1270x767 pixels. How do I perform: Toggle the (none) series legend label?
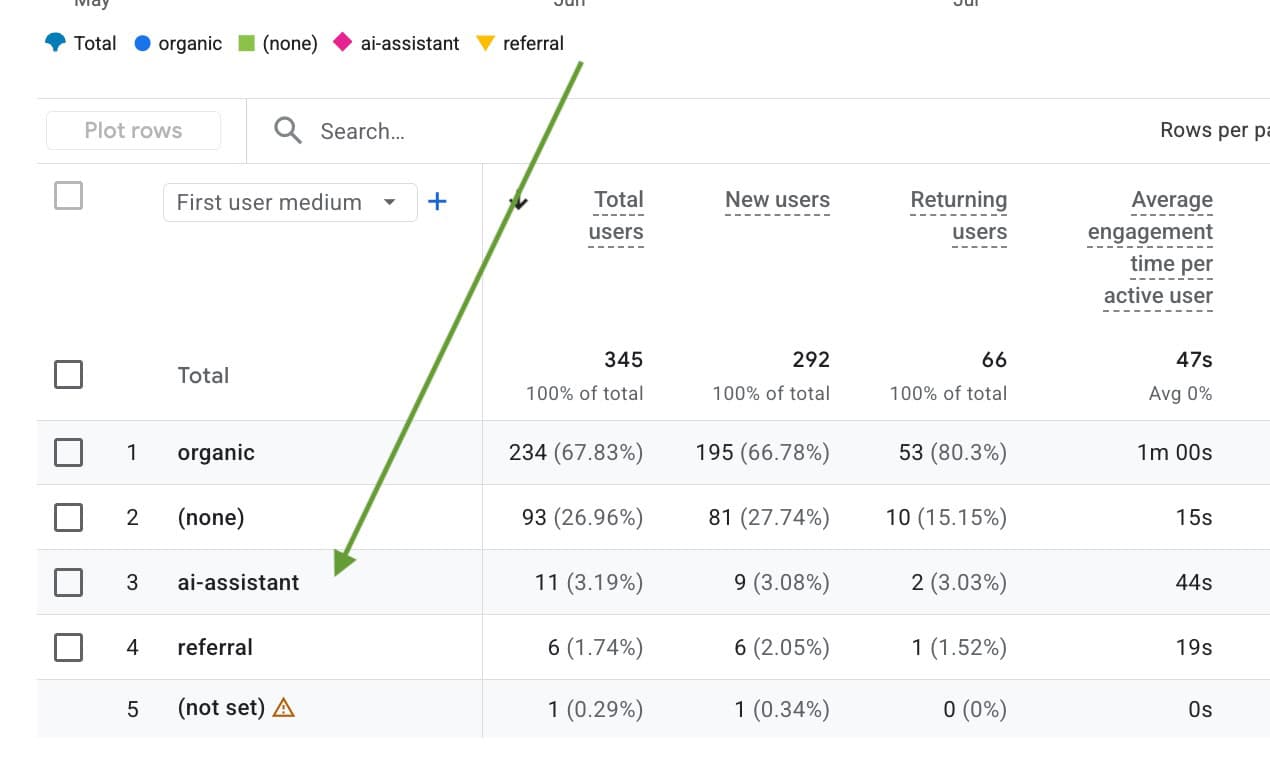(x=290, y=43)
